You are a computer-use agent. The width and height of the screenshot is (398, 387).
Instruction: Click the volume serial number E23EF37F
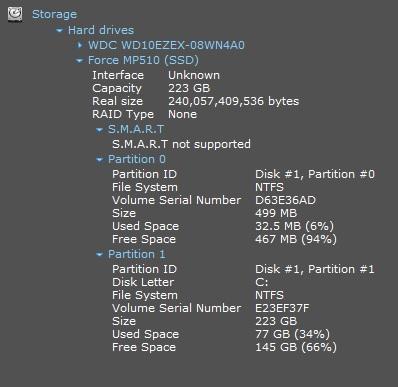pyautogui.click(x=282, y=308)
